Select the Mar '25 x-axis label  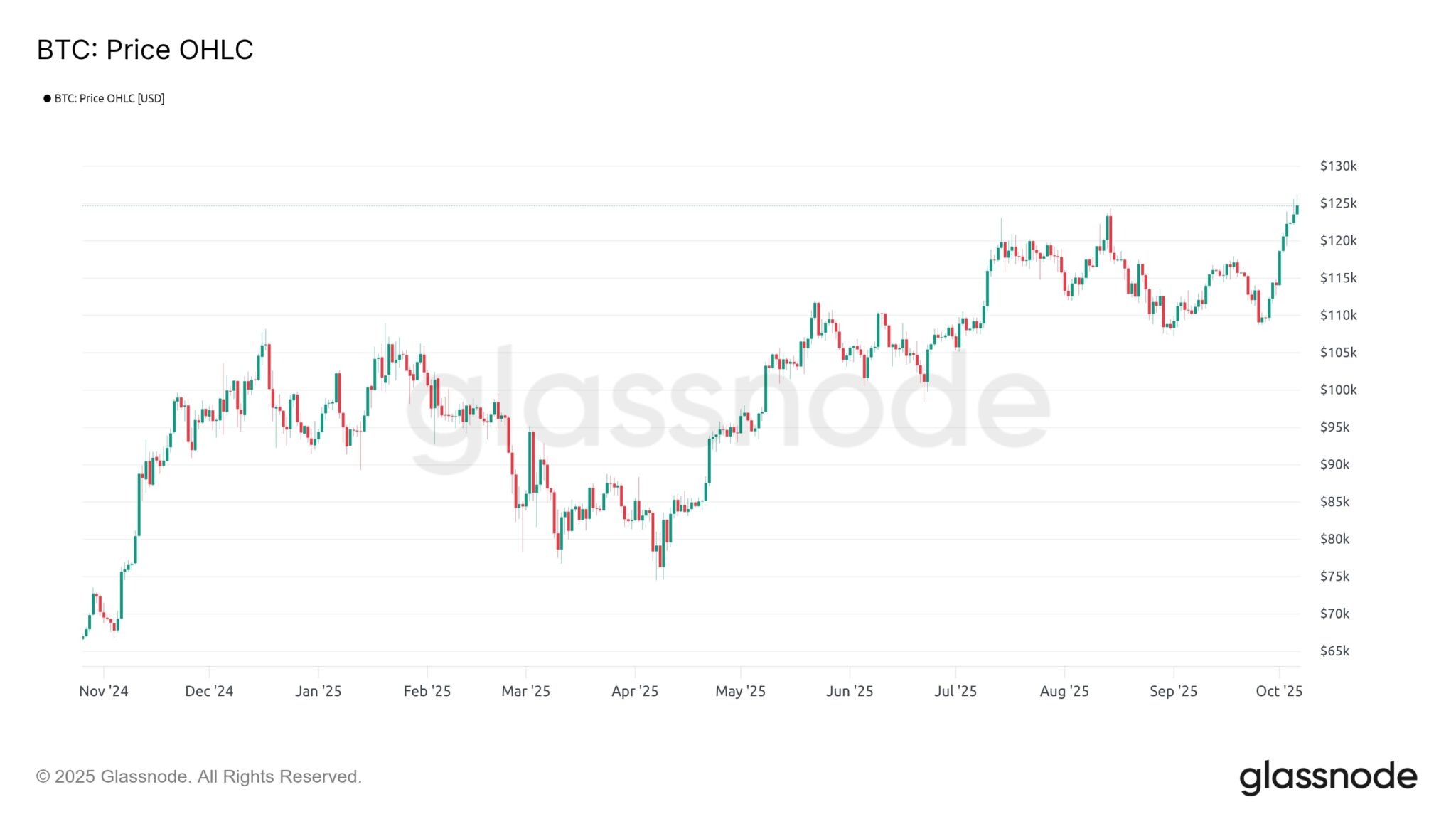(x=526, y=691)
